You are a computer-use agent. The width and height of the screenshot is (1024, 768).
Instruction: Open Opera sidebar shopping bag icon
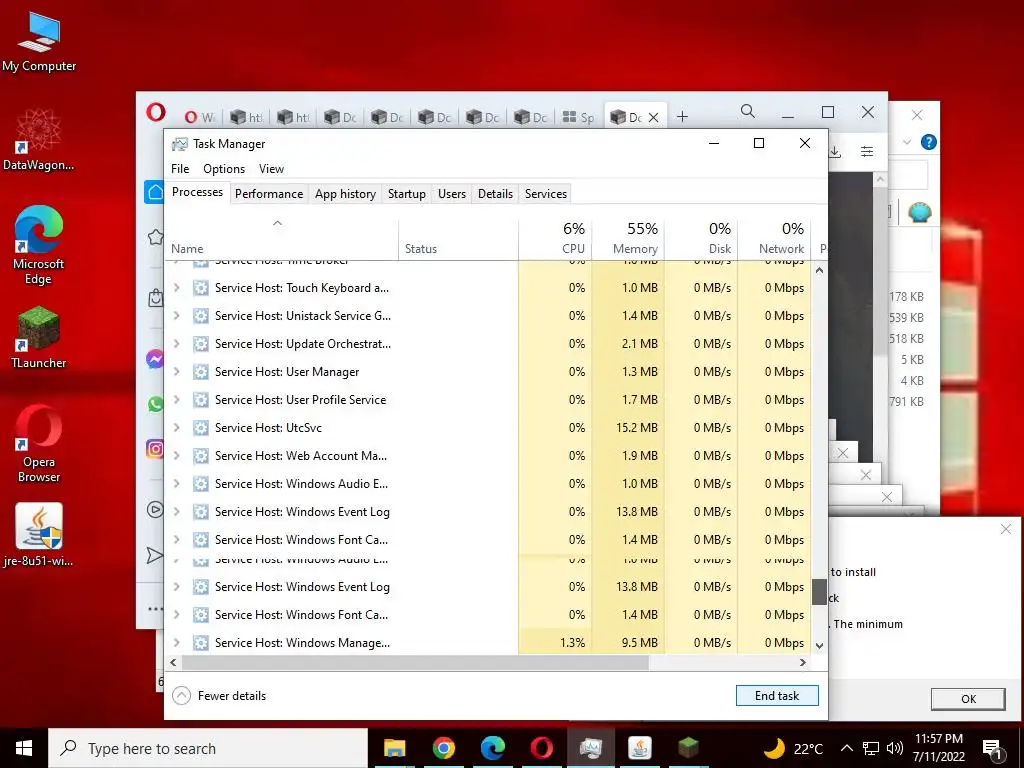(155, 298)
